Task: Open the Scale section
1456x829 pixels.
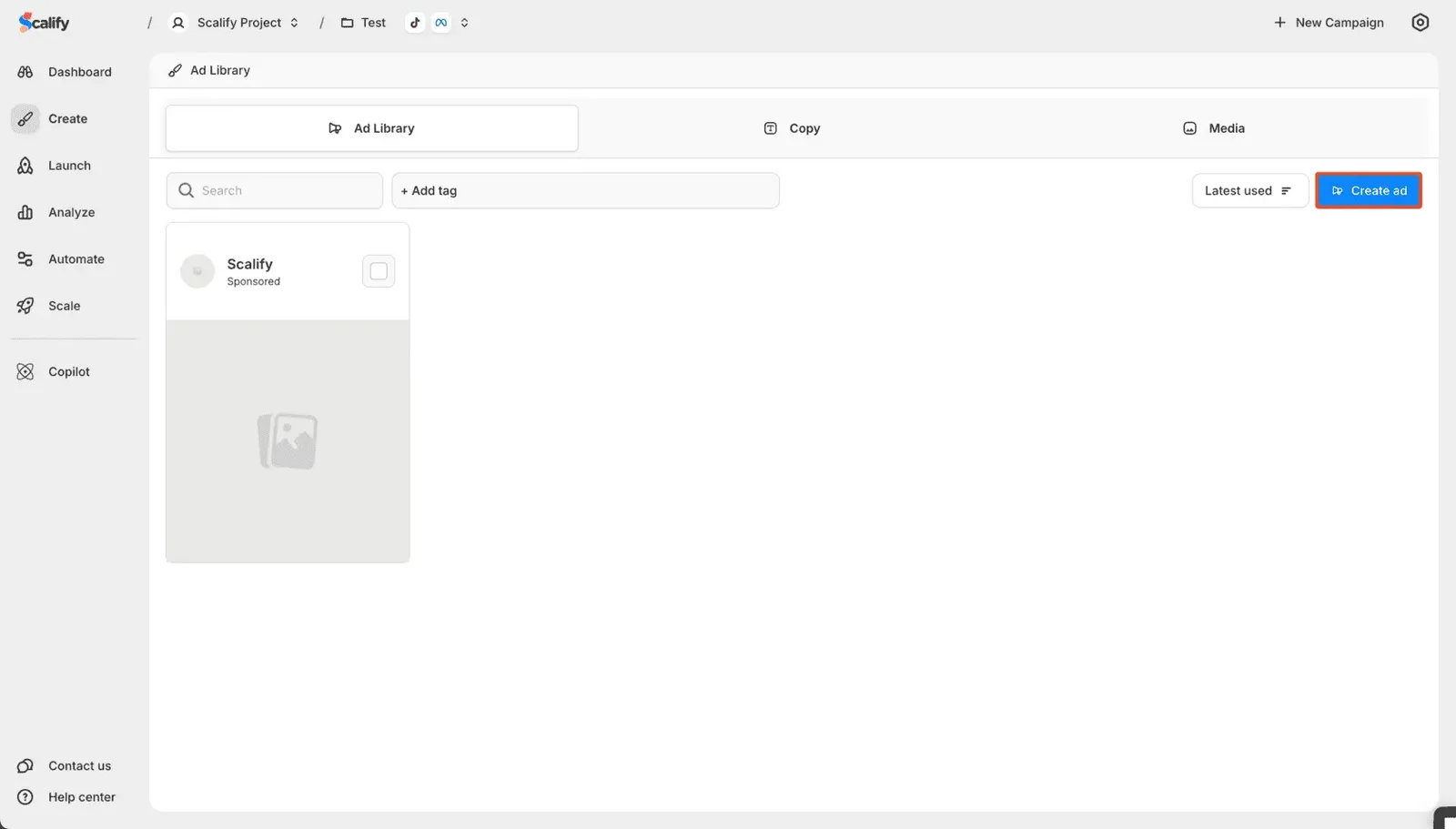Action: point(64,306)
